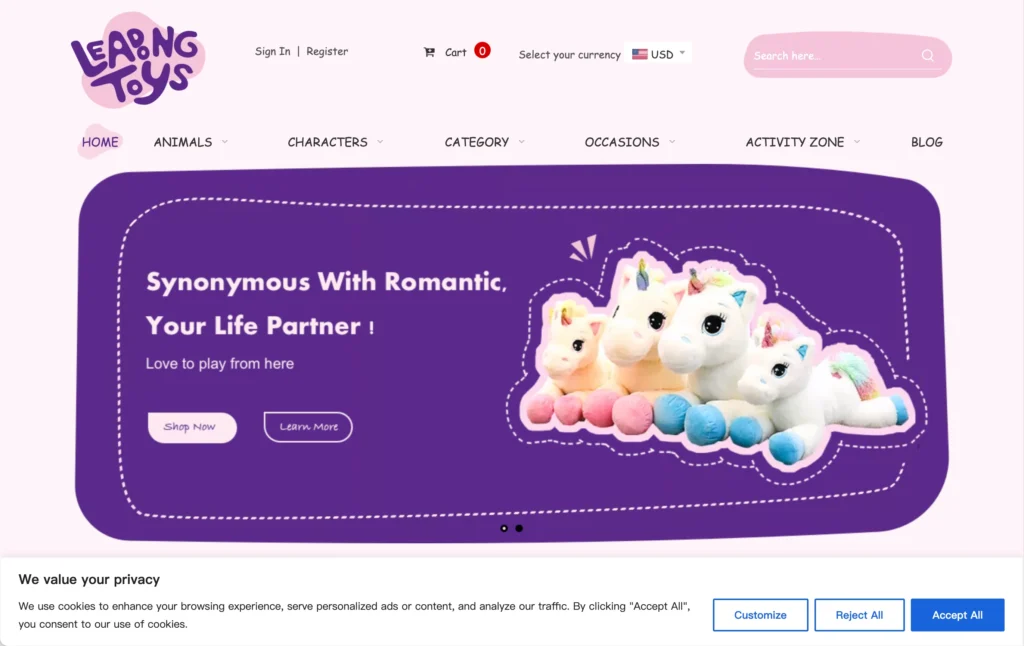Click the Leading Toys logo

138,60
